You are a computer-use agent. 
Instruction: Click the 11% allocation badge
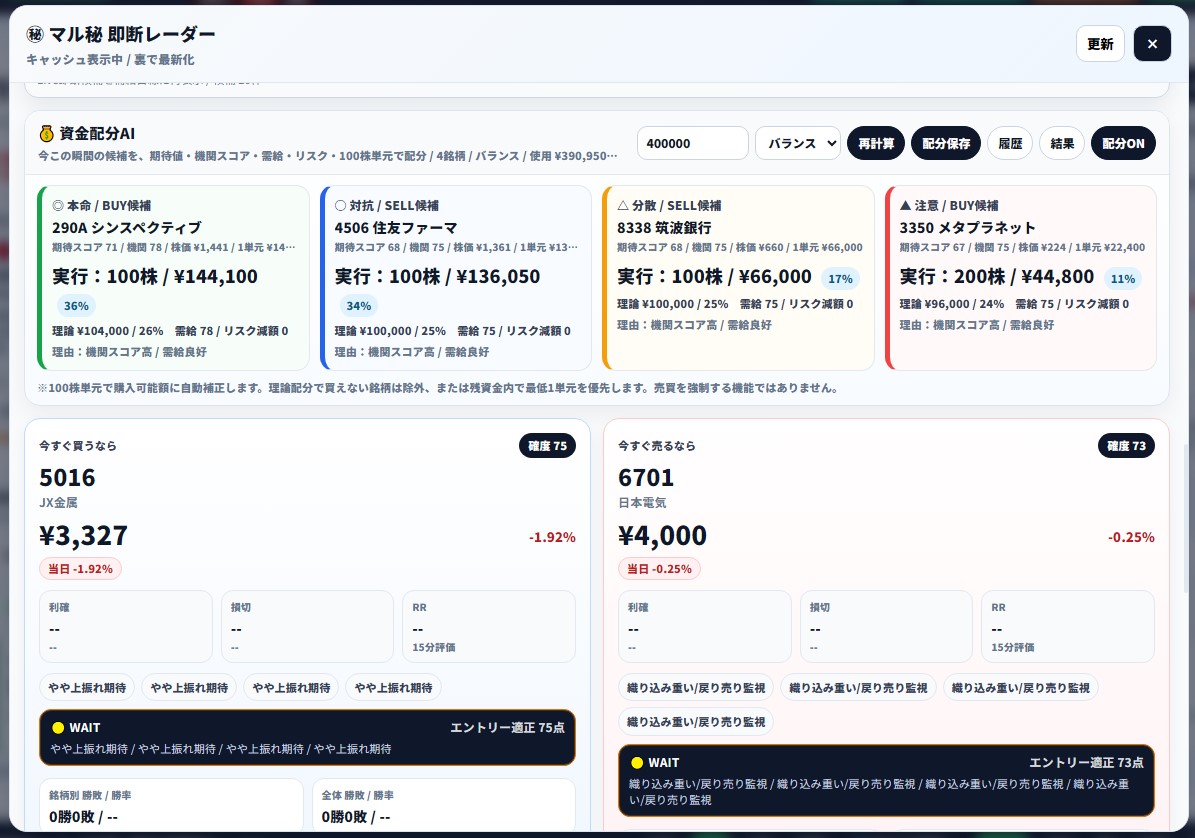tap(1122, 279)
